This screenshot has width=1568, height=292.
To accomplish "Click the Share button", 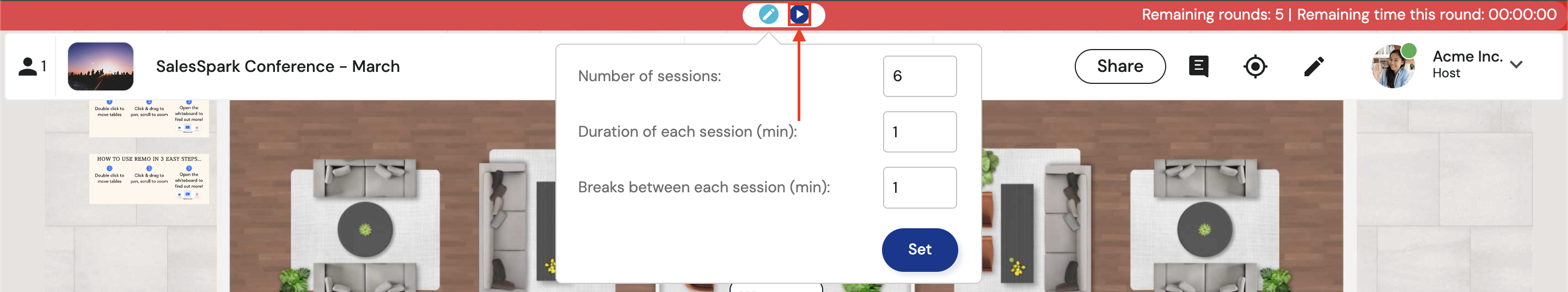I will 1119,66.
